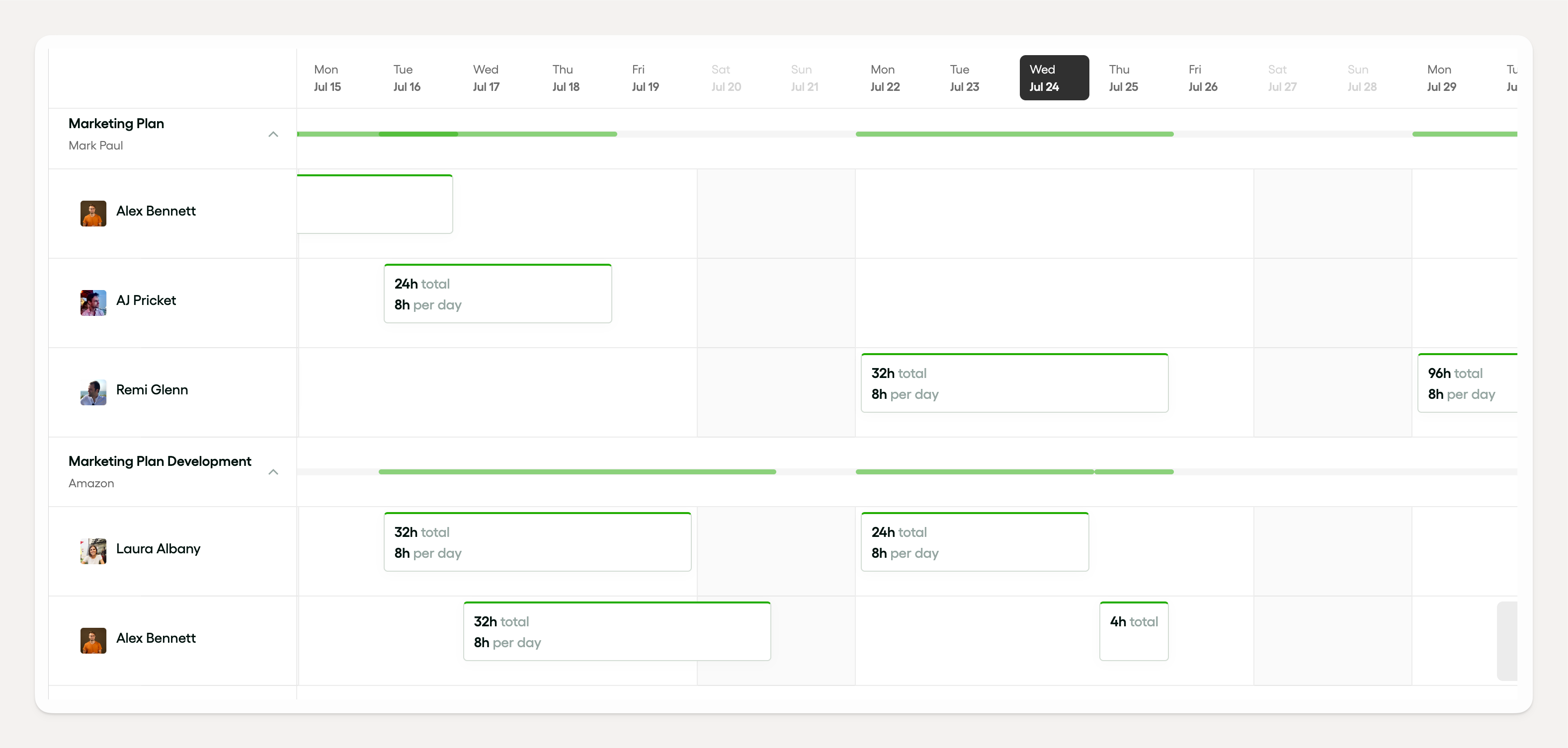Open AJ Pricket's 24h total allocation block
1568x748 pixels.
(497, 295)
